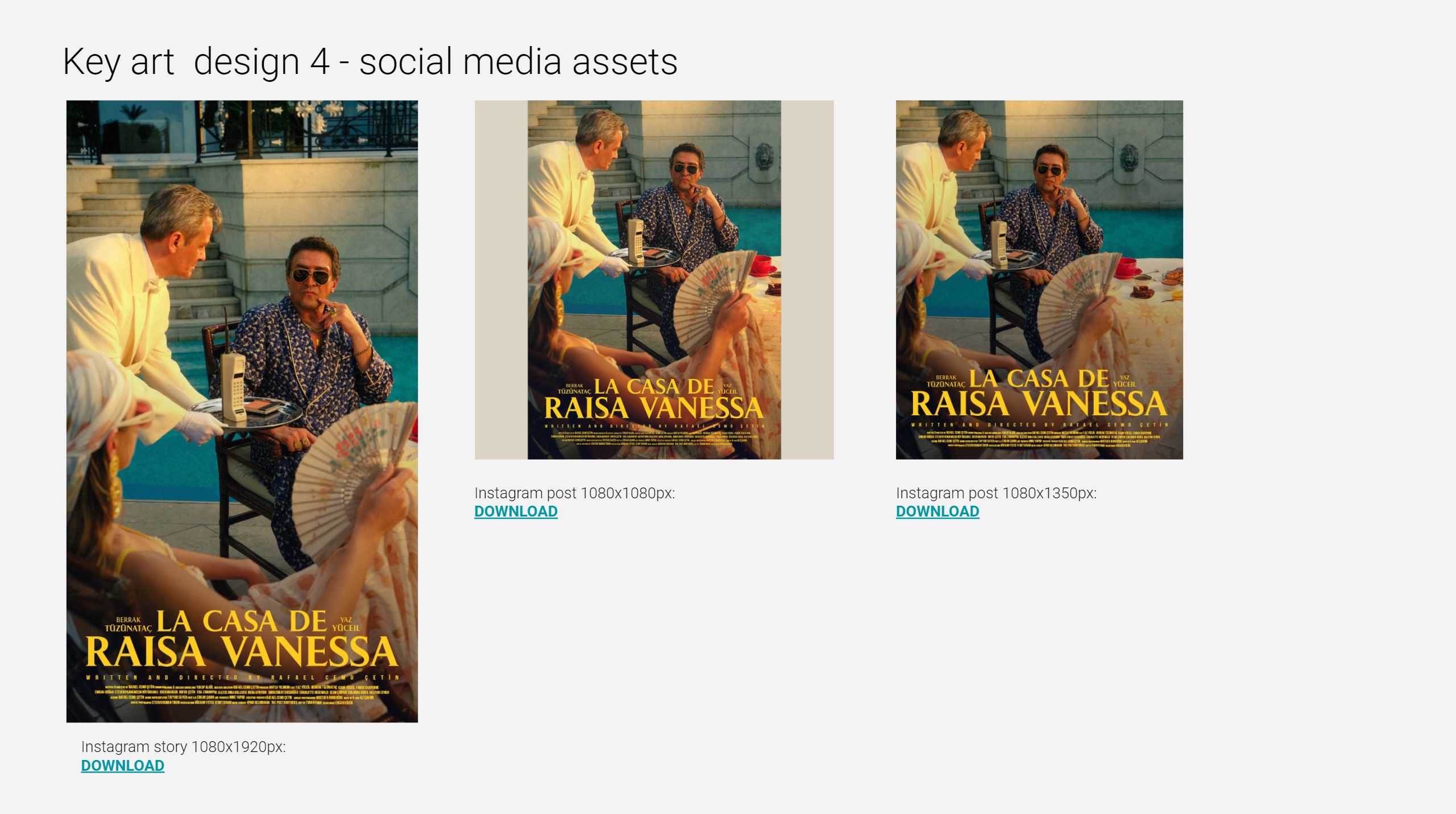
Task: Open the square 1080x1080 post thumbnail
Action: click(654, 280)
